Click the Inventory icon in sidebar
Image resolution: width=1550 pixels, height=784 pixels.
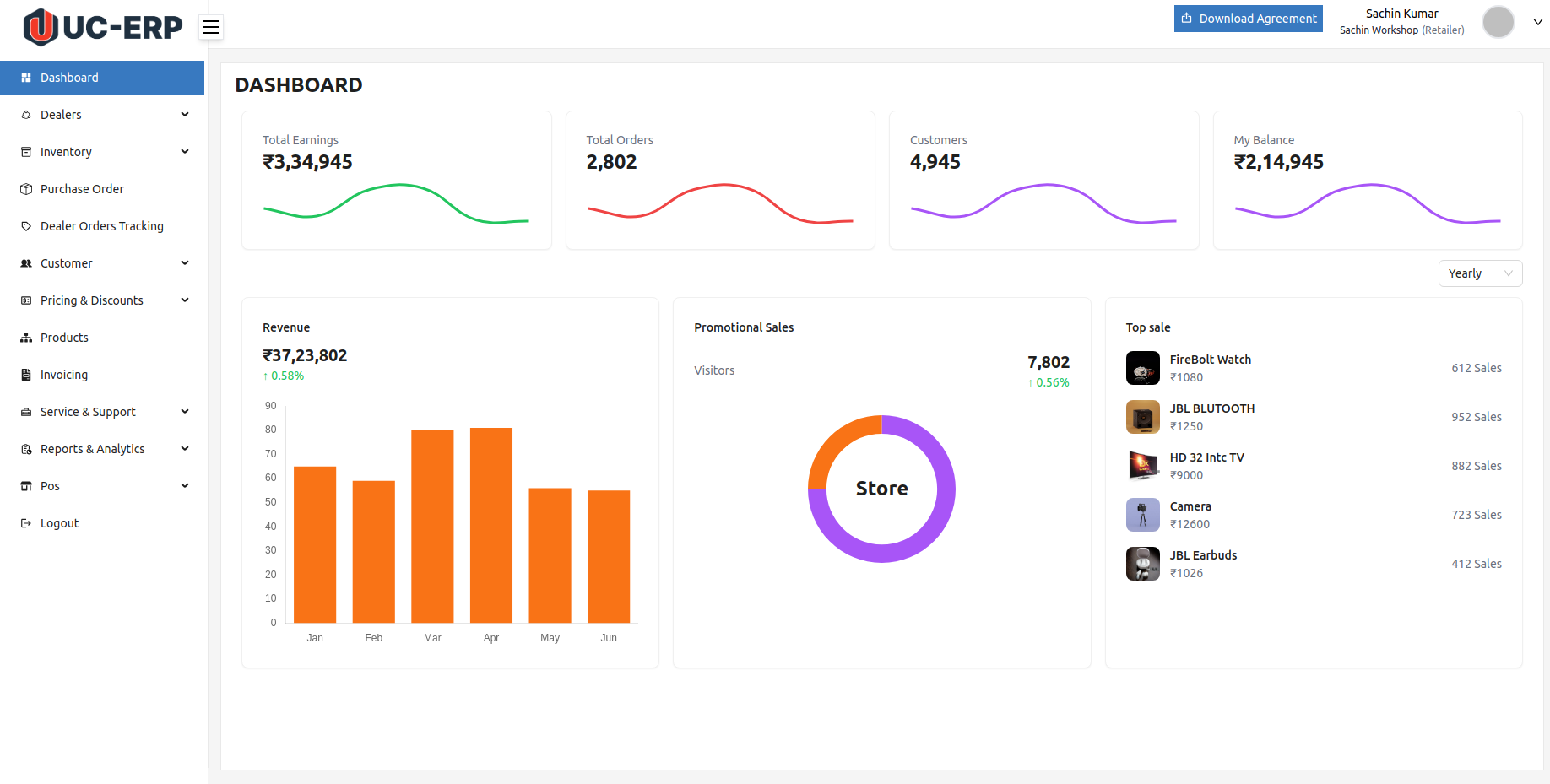[26, 152]
